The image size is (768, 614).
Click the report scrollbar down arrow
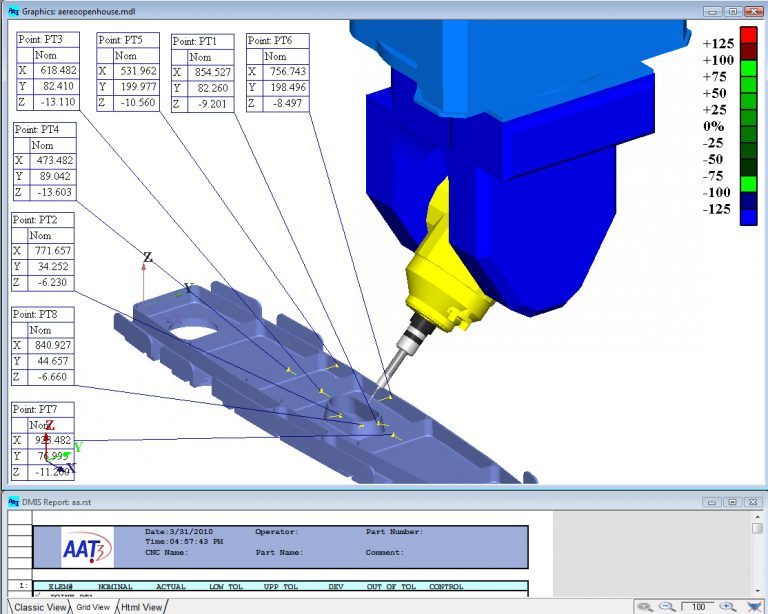pyautogui.click(x=757, y=591)
